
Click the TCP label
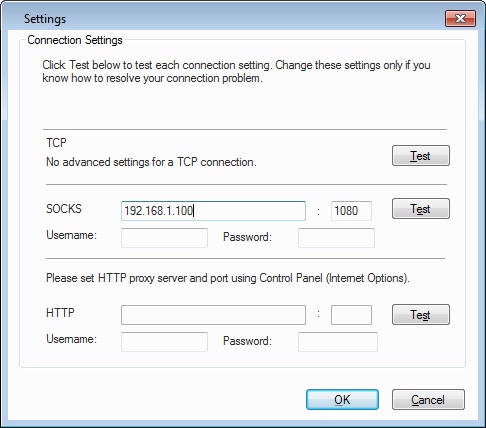click(x=56, y=143)
